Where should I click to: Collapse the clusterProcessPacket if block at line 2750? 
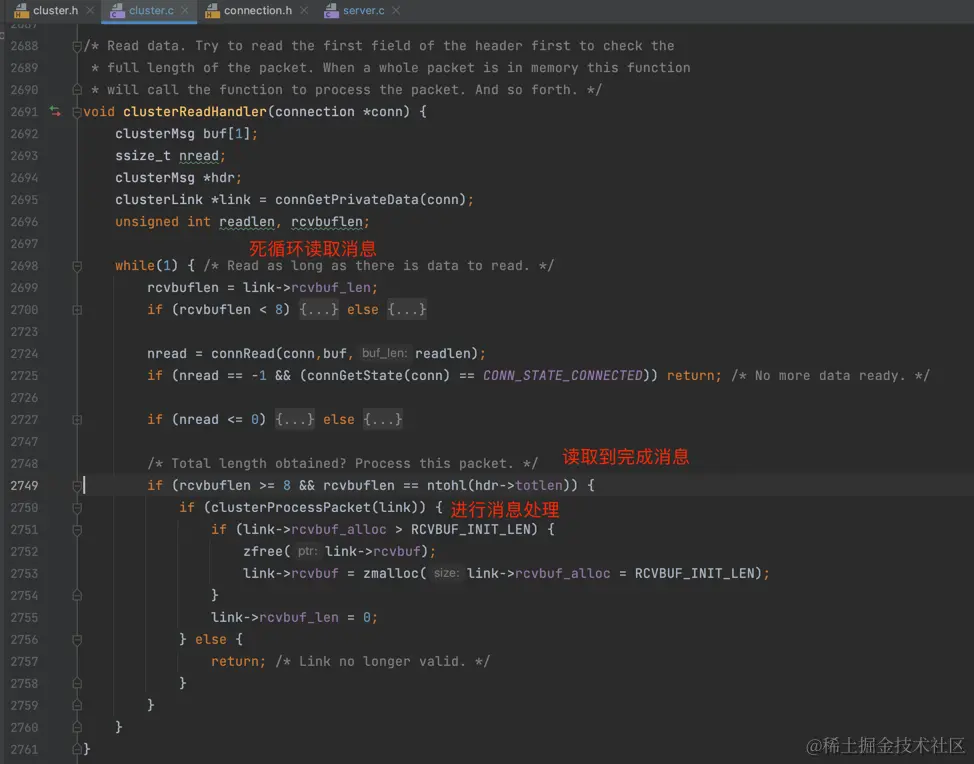tap(77, 507)
